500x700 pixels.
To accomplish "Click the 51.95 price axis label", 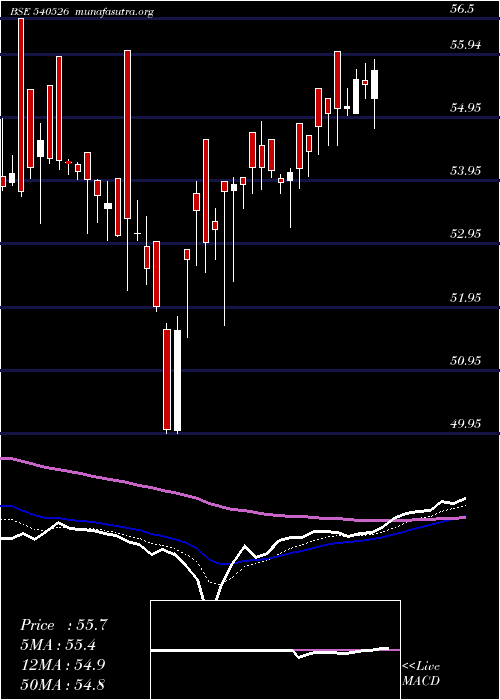I will click(x=465, y=297).
